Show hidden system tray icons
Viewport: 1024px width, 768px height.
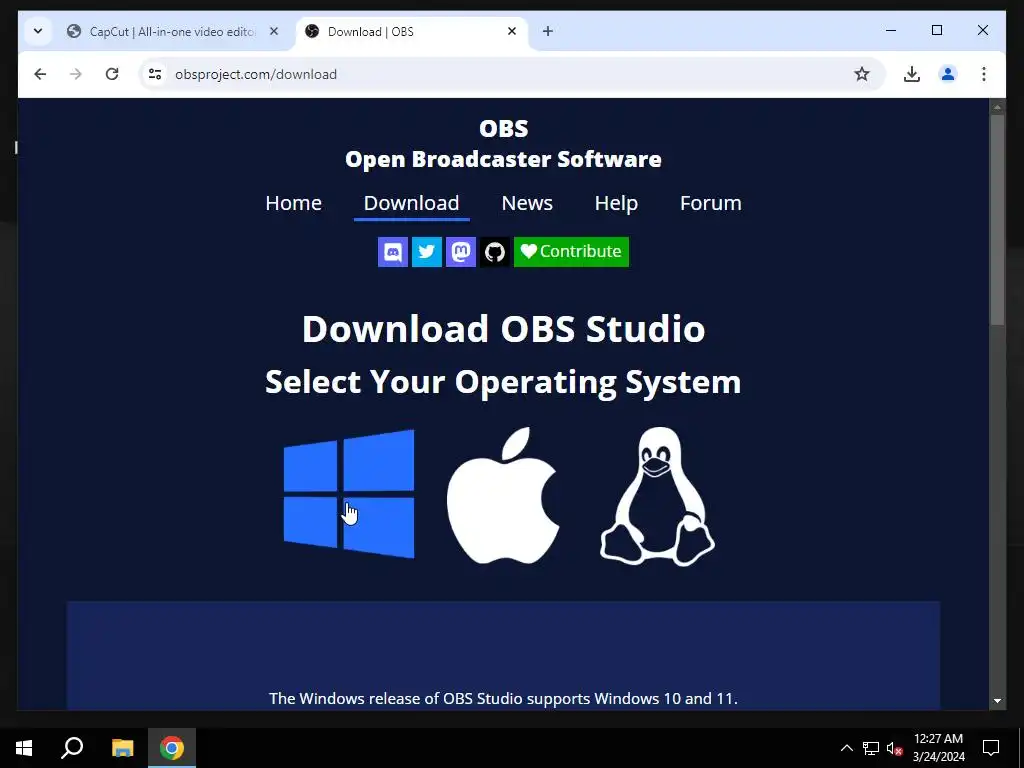(x=846, y=748)
